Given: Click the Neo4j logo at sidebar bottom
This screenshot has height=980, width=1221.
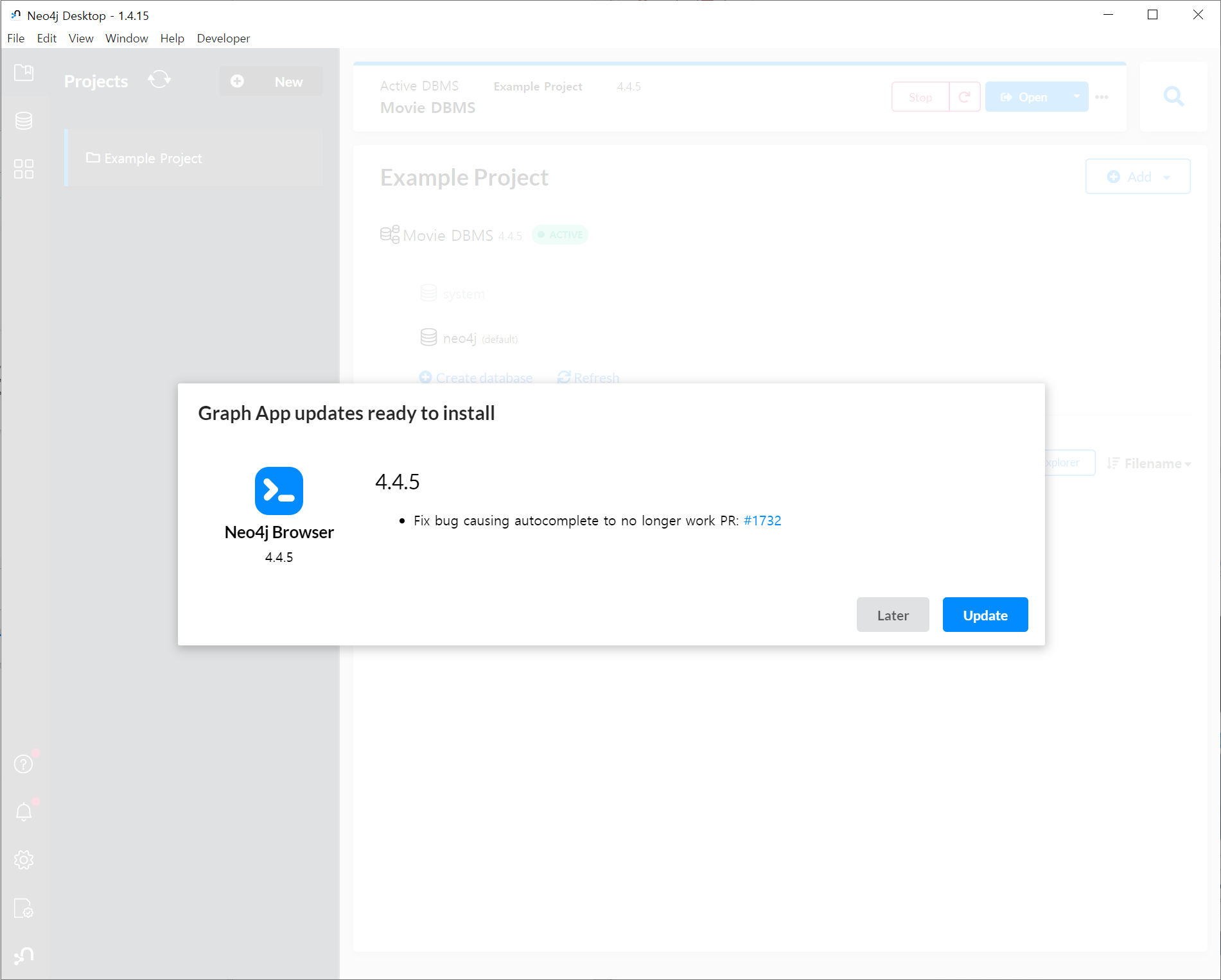Looking at the screenshot, I should [24, 956].
